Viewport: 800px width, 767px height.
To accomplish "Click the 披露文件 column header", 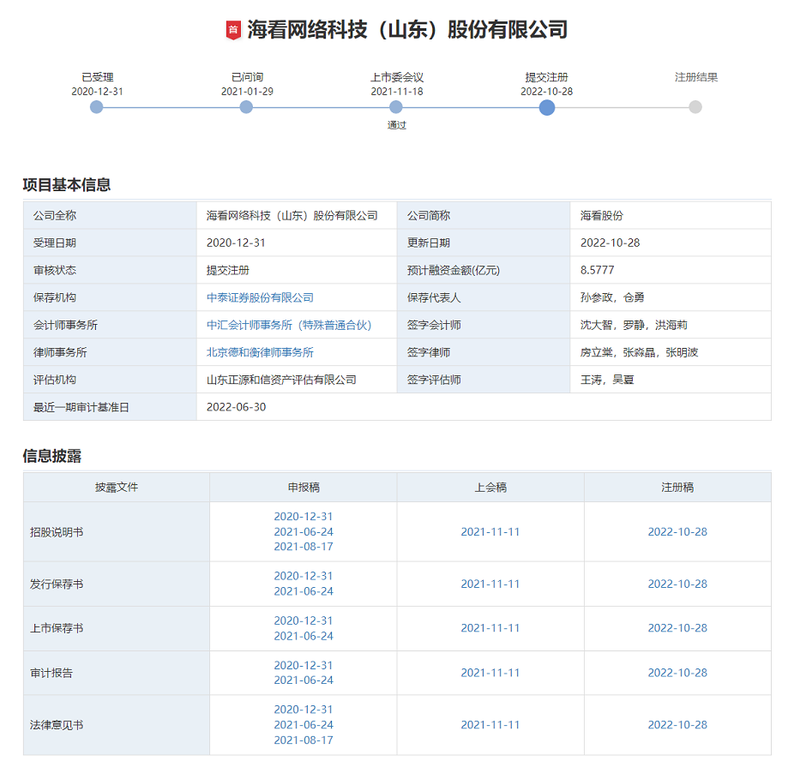I will [x=116, y=487].
